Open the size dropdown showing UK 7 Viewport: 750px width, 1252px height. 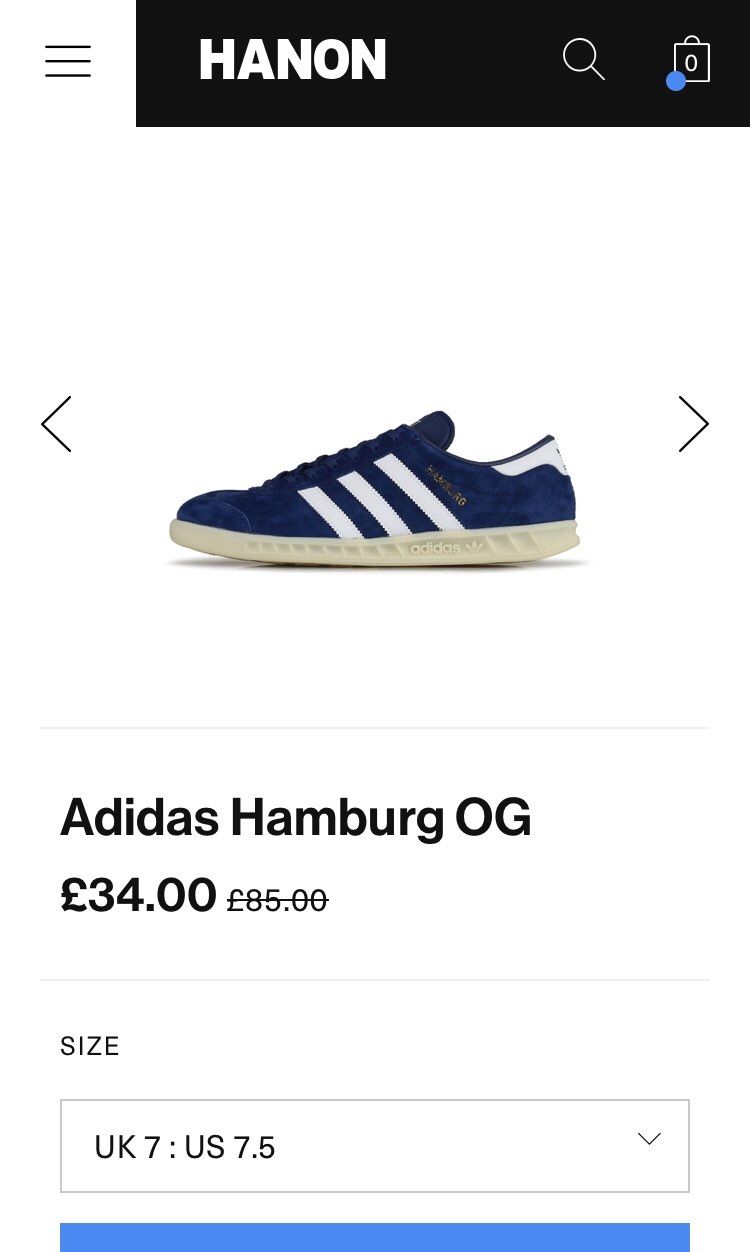[375, 1146]
